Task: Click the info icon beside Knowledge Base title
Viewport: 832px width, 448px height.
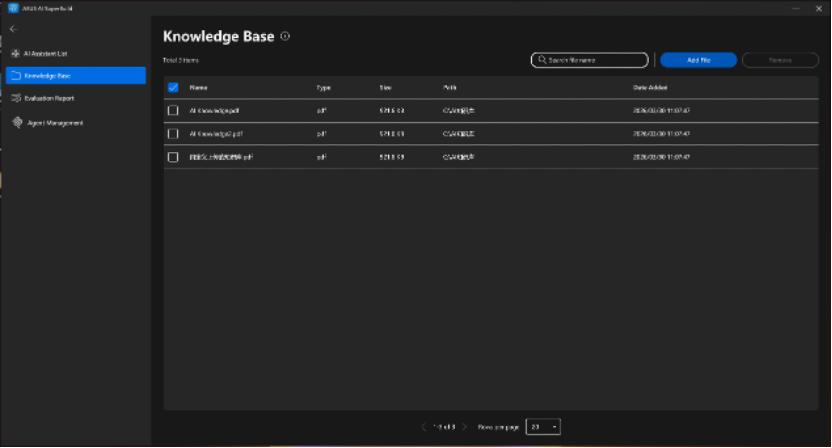Action: (x=285, y=36)
